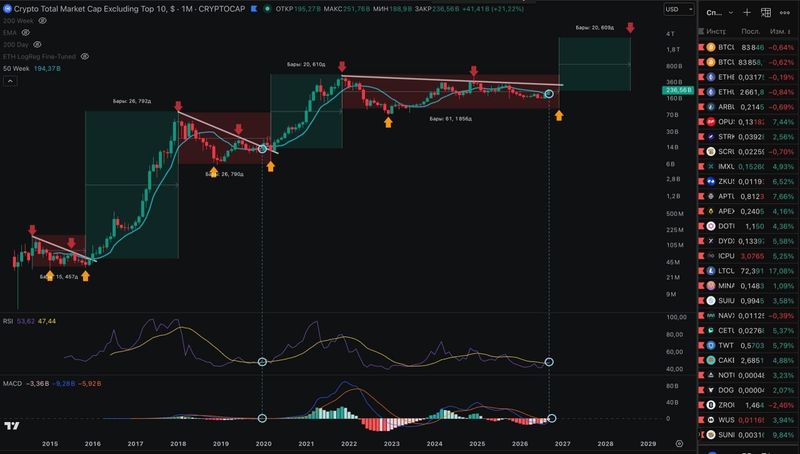Screen dimensions: 800x454
Task: Toggle the red flag on the CAKE row
Action: coord(701,360)
